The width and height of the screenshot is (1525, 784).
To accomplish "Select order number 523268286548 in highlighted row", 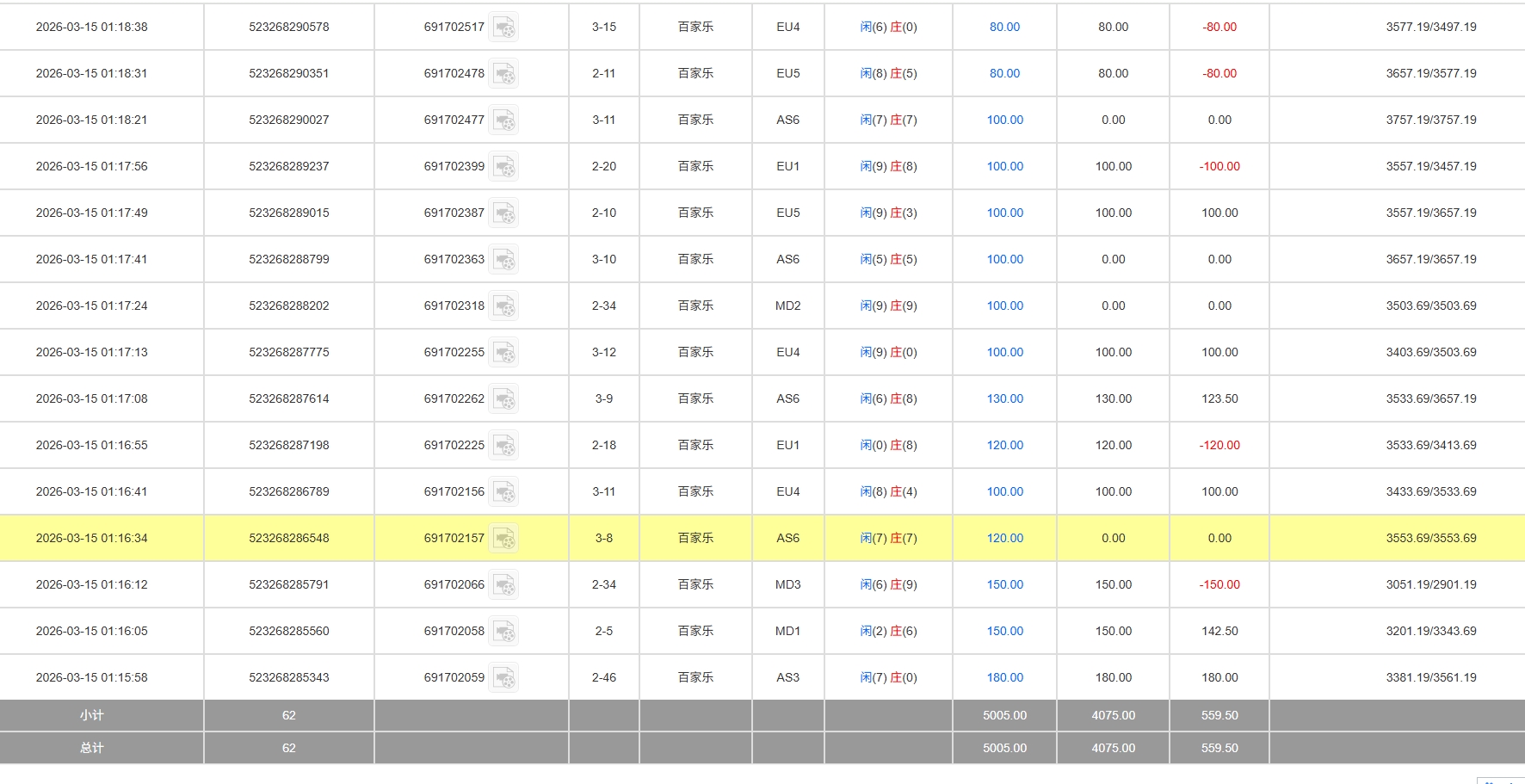I will point(289,539).
